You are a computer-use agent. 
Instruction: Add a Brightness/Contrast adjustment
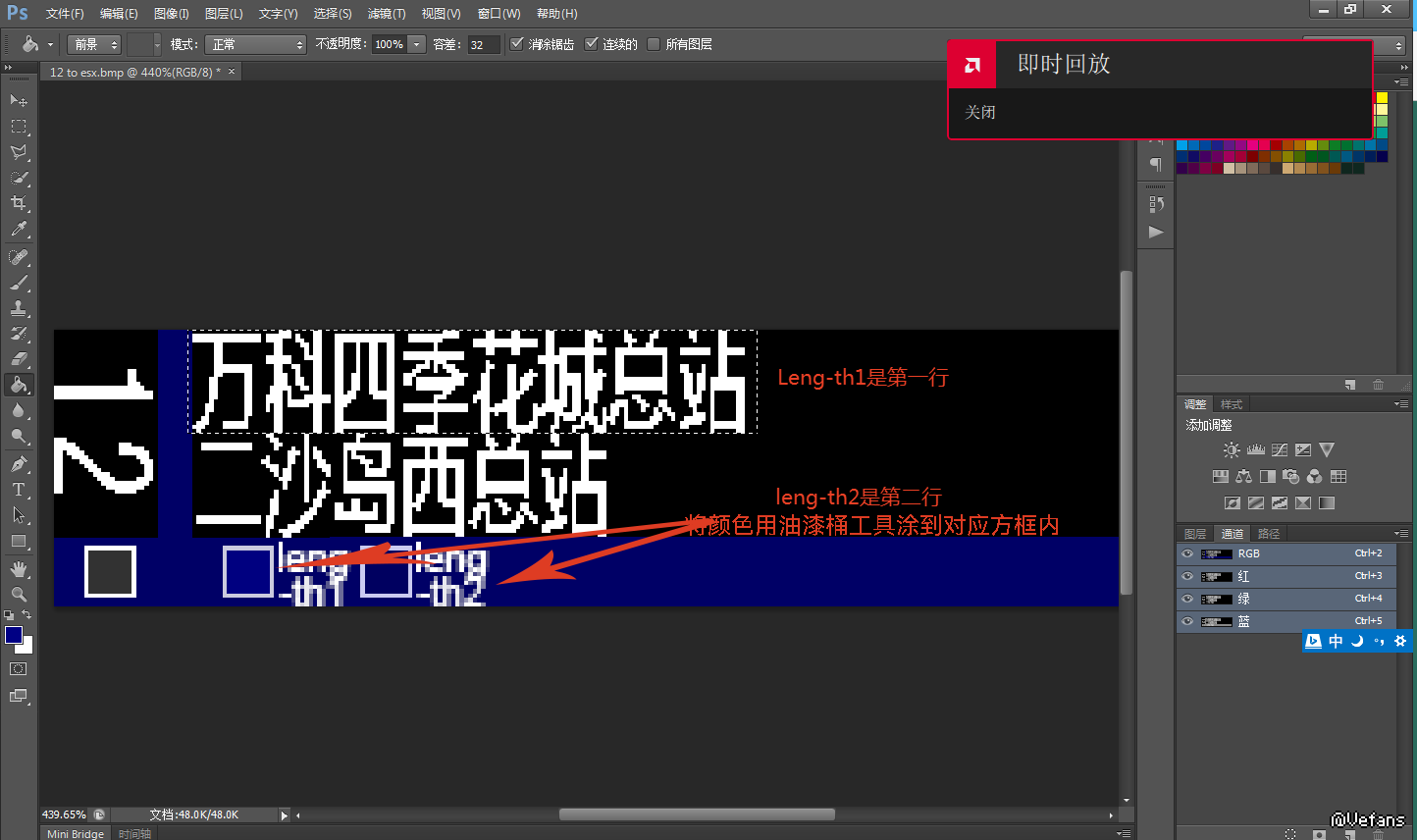pos(1232,450)
